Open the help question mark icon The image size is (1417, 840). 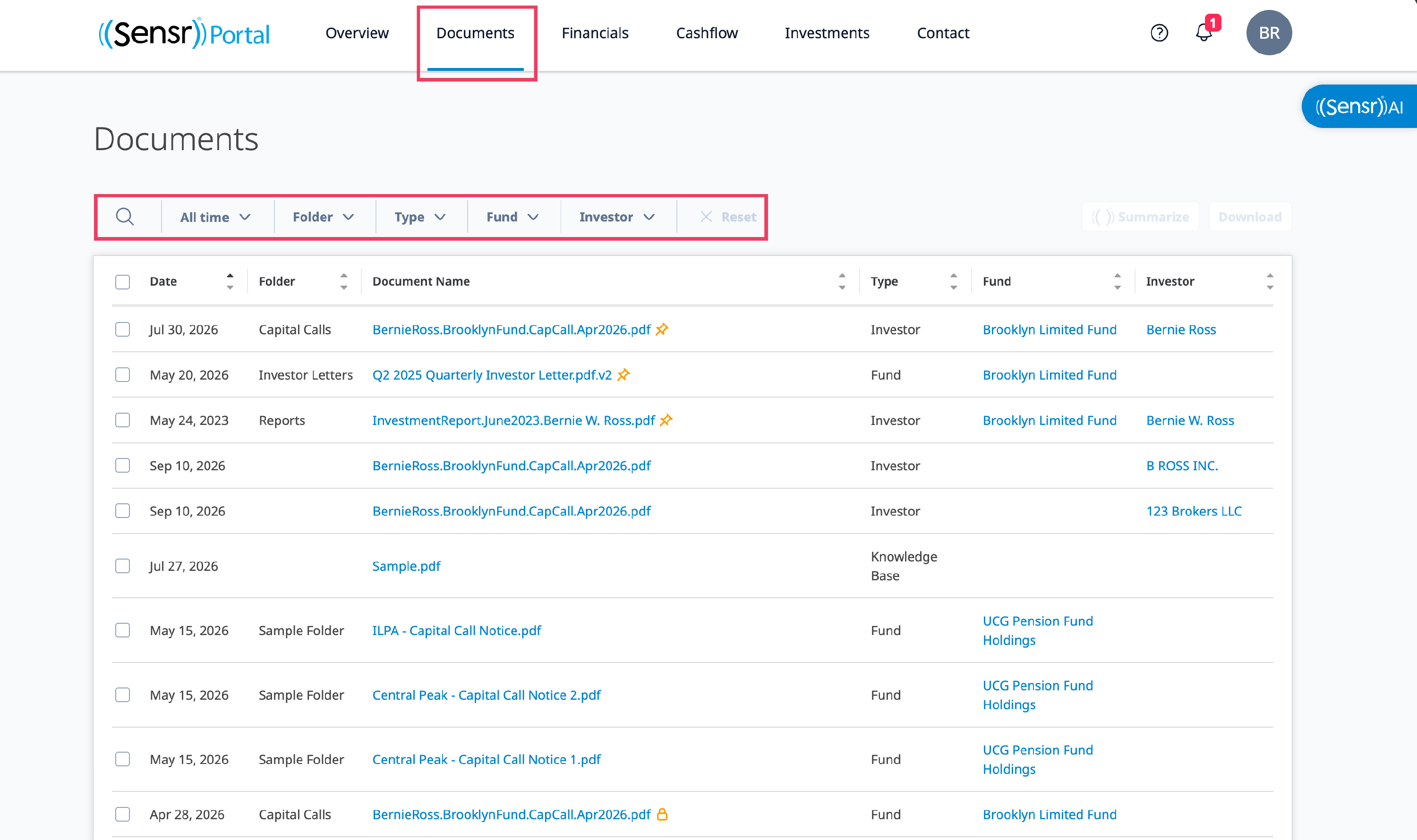1159,33
